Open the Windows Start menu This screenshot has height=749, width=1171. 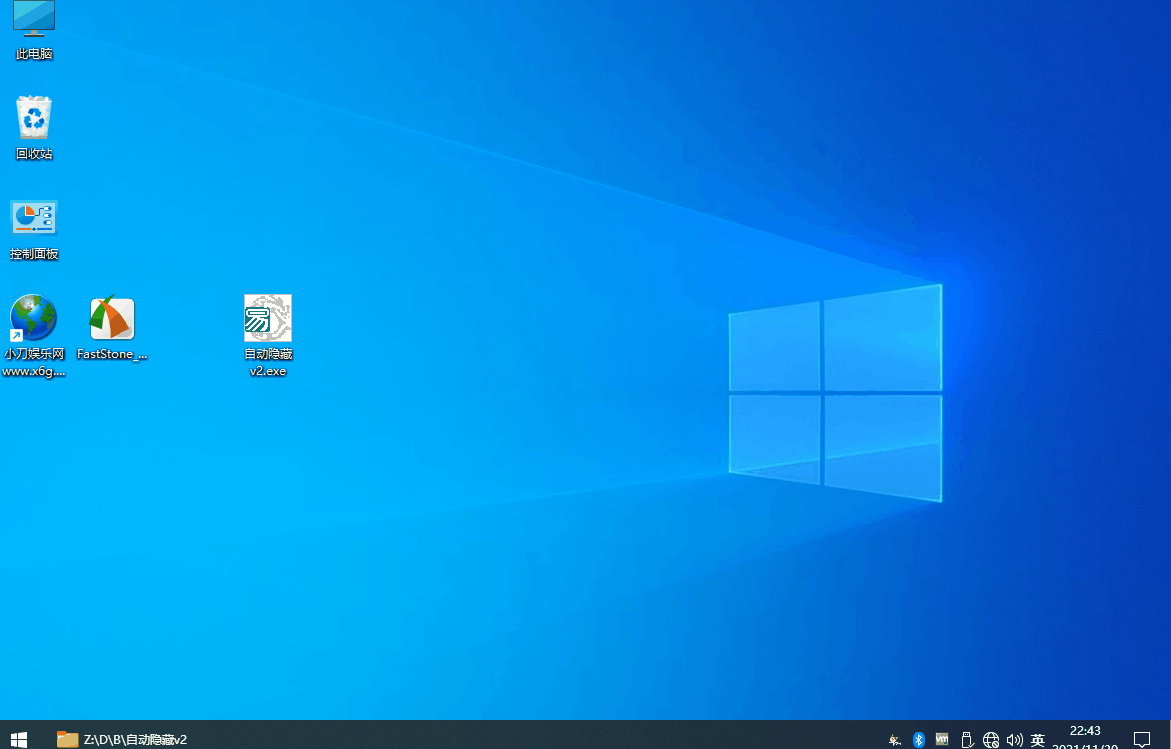click(x=18, y=739)
